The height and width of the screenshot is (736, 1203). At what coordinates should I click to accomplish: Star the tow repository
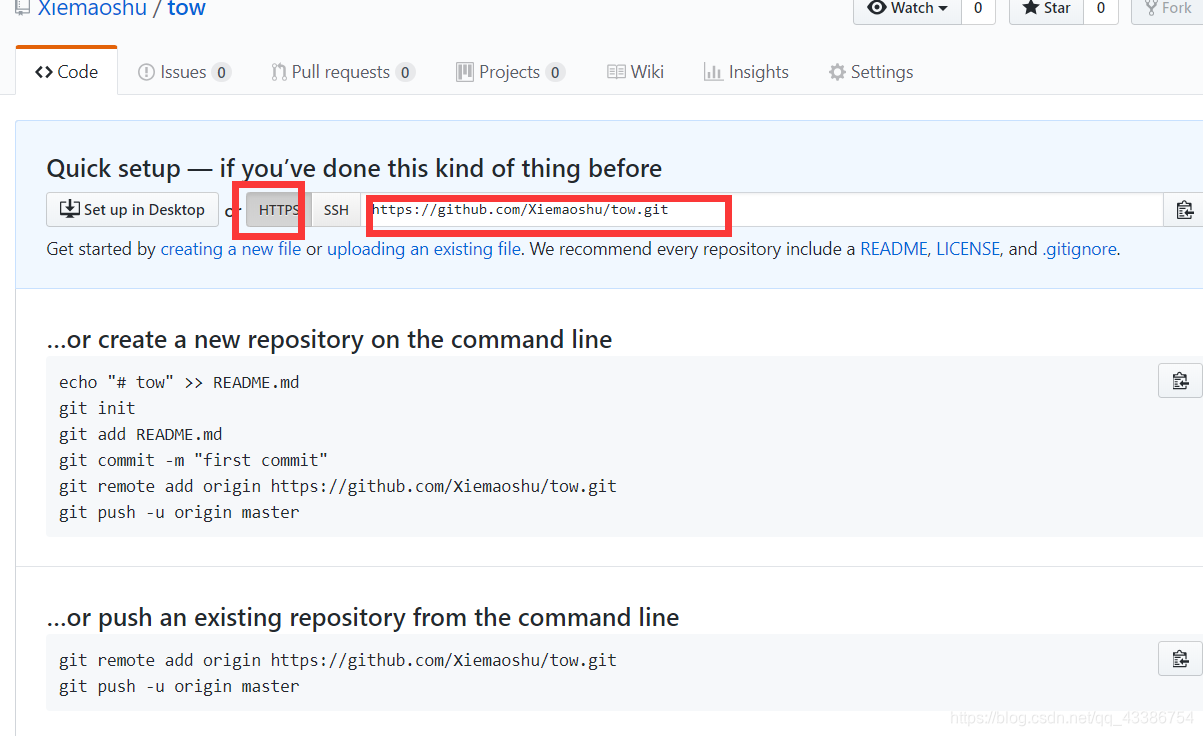tap(1046, 9)
